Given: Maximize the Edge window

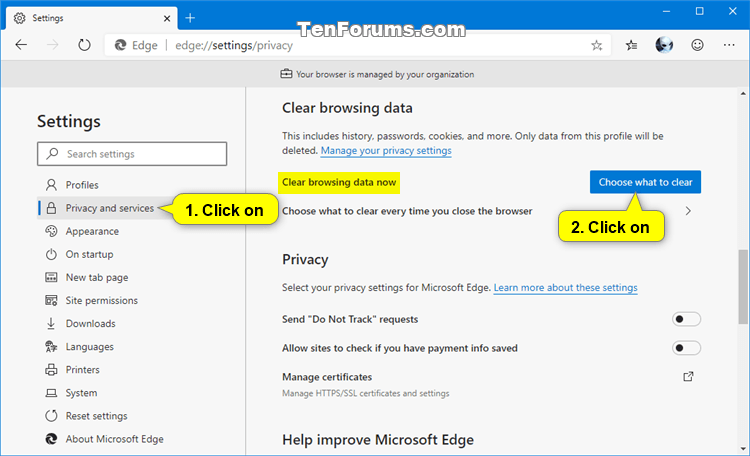Looking at the screenshot, I should point(699,11).
